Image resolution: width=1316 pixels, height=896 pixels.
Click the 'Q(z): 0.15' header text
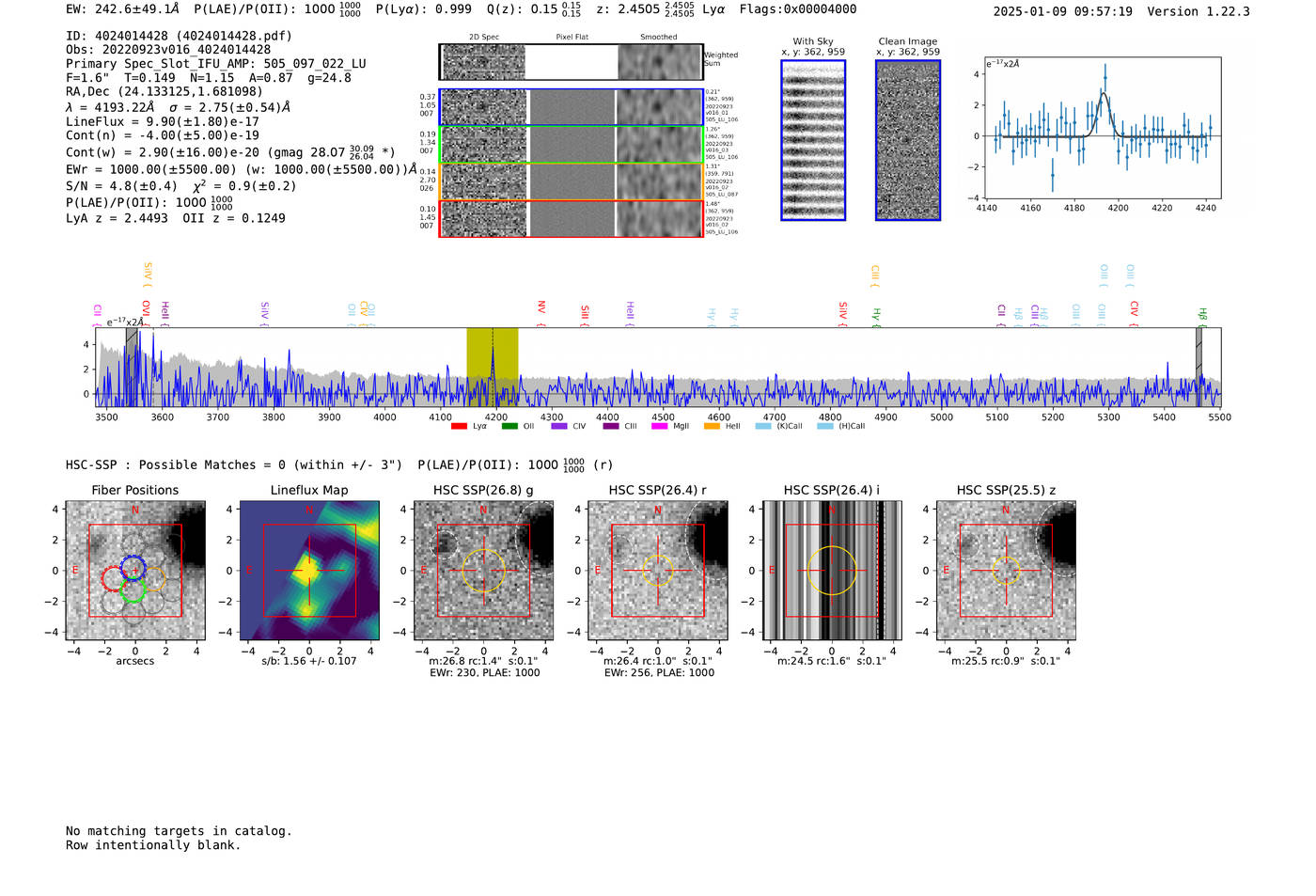[x=524, y=9]
